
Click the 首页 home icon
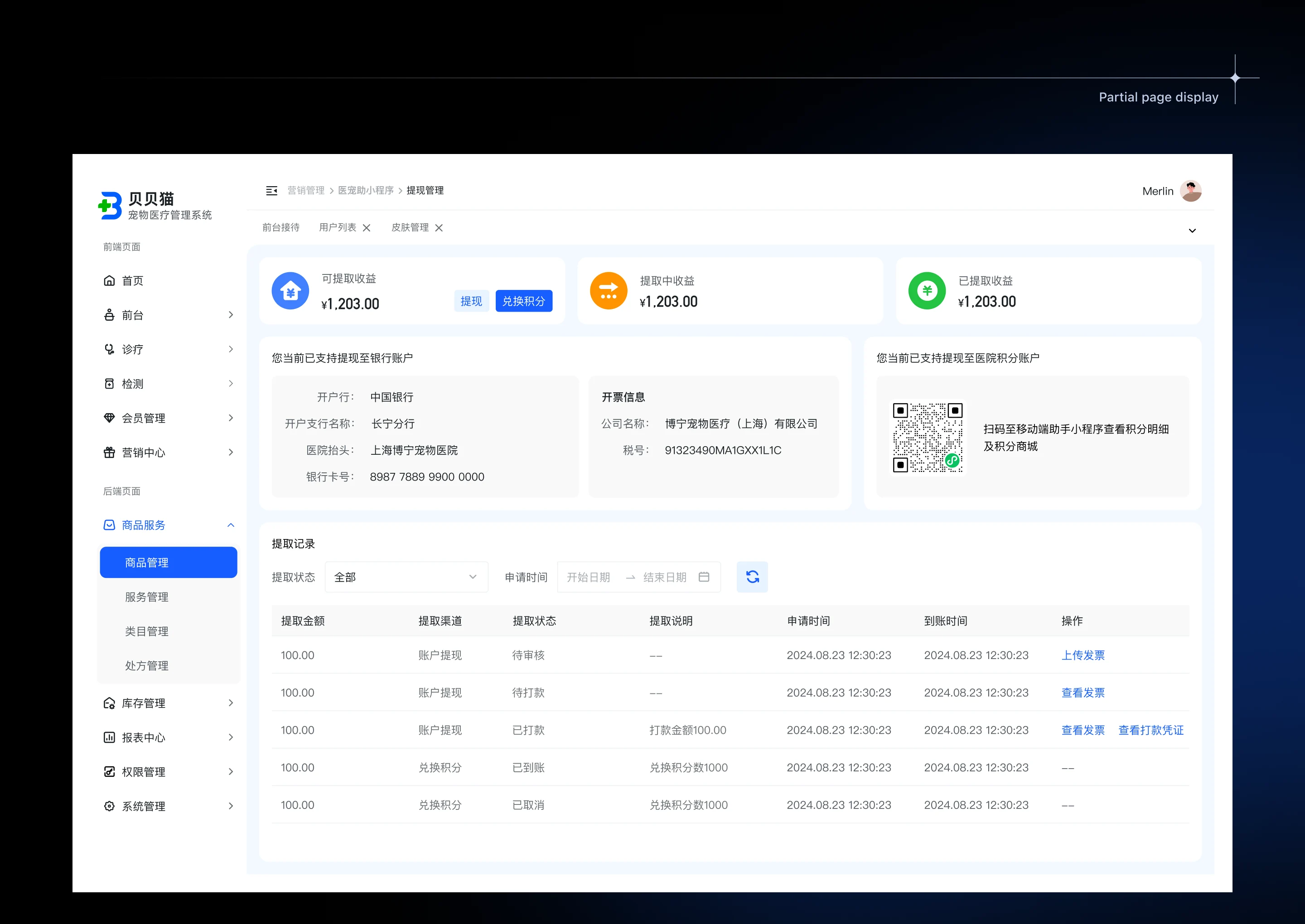[109, 280]
